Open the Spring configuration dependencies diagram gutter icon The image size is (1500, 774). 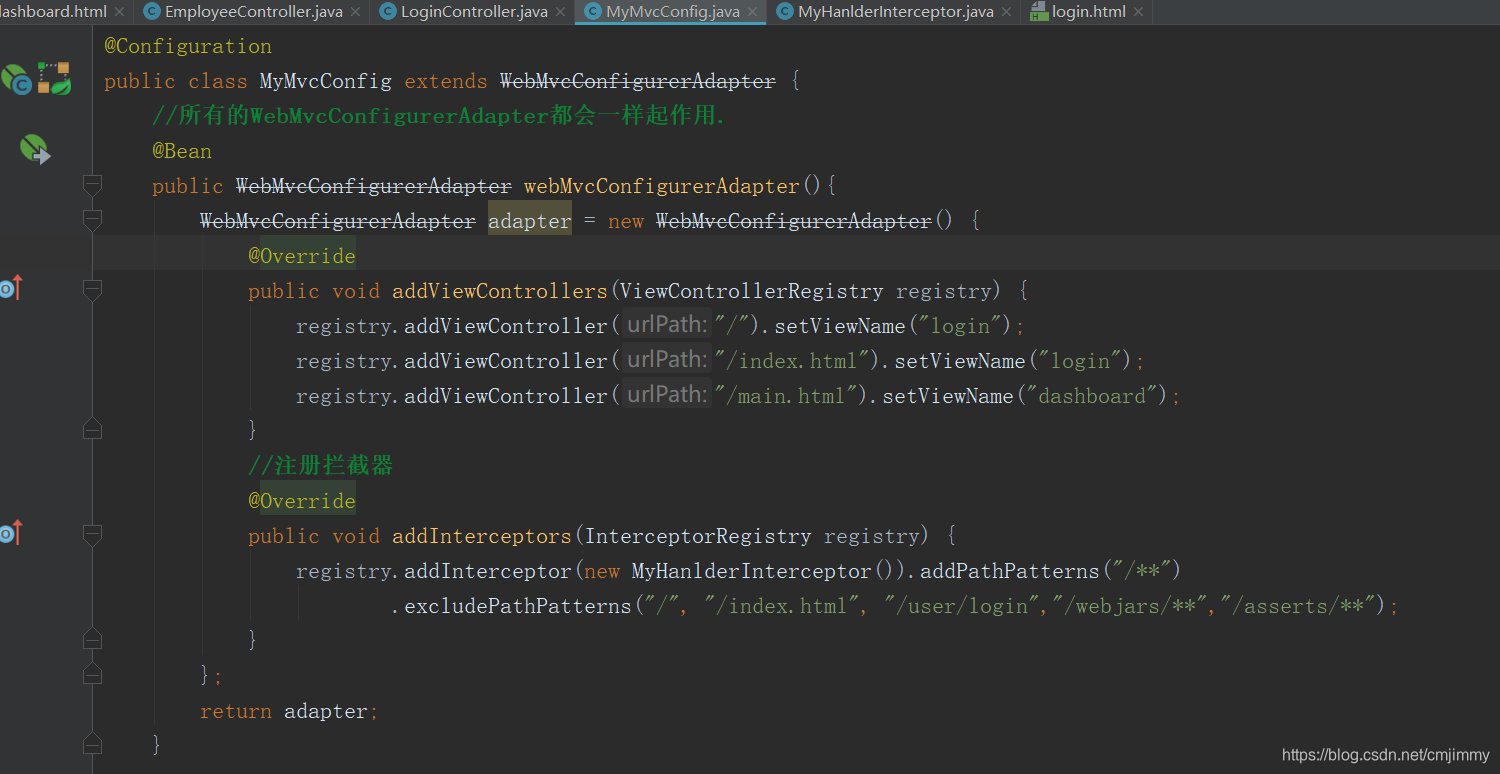click(x=55, y=78)
